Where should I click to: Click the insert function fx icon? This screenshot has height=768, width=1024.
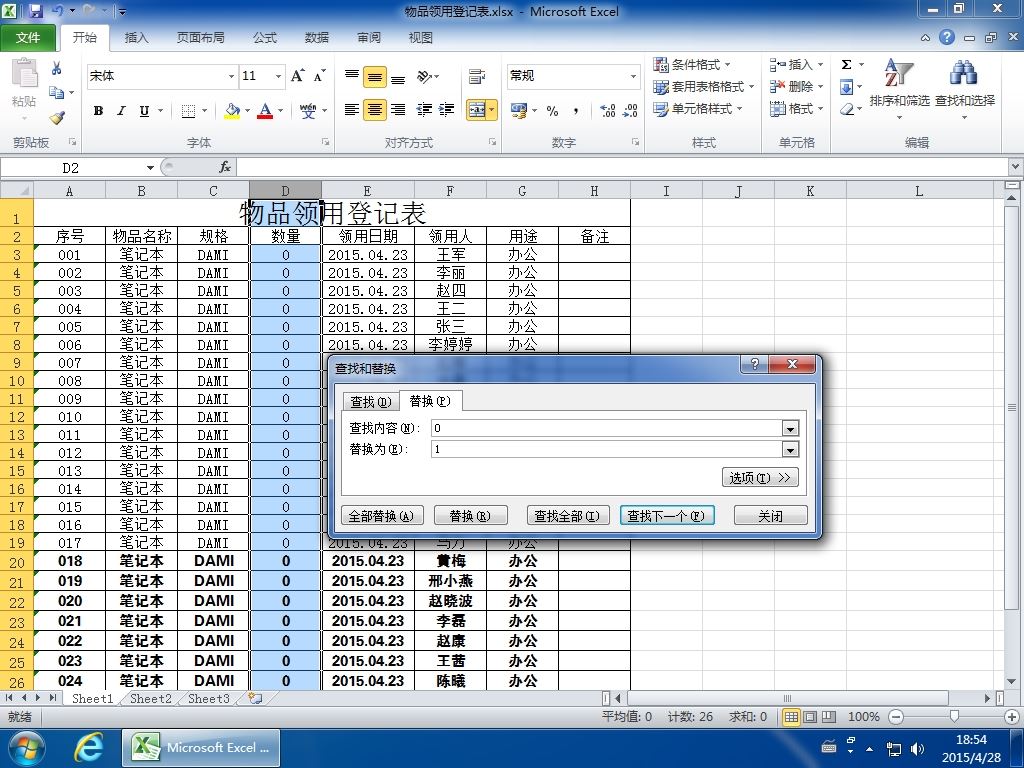(225, 167)
